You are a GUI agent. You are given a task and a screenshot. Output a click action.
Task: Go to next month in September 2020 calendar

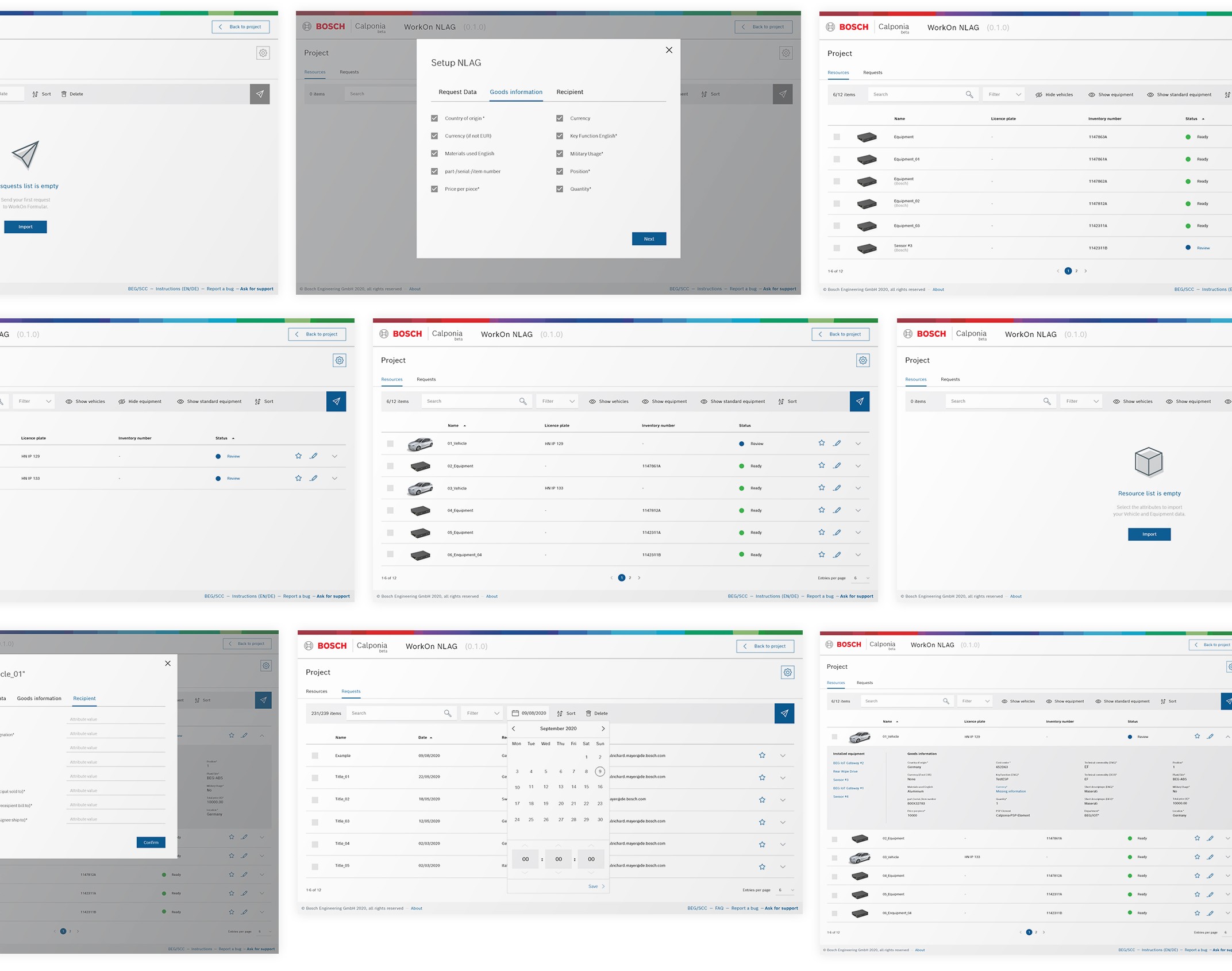(603, 729)
